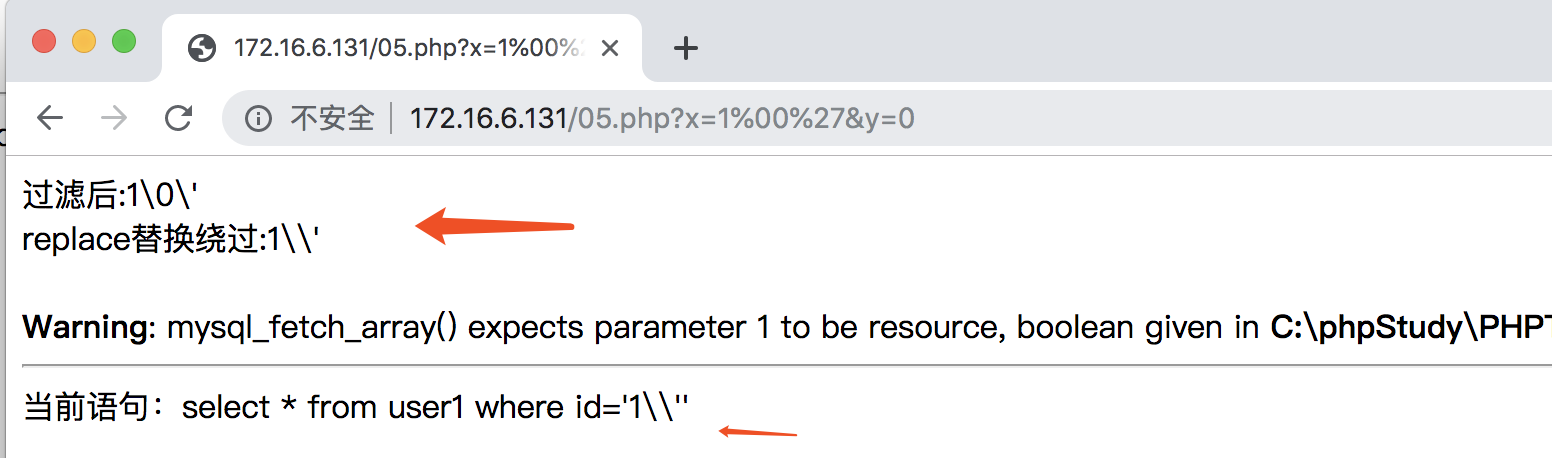1552x458 pixels.
Task: Select the 172.16.6.131/05.php tab title
Action: (409, 48)
